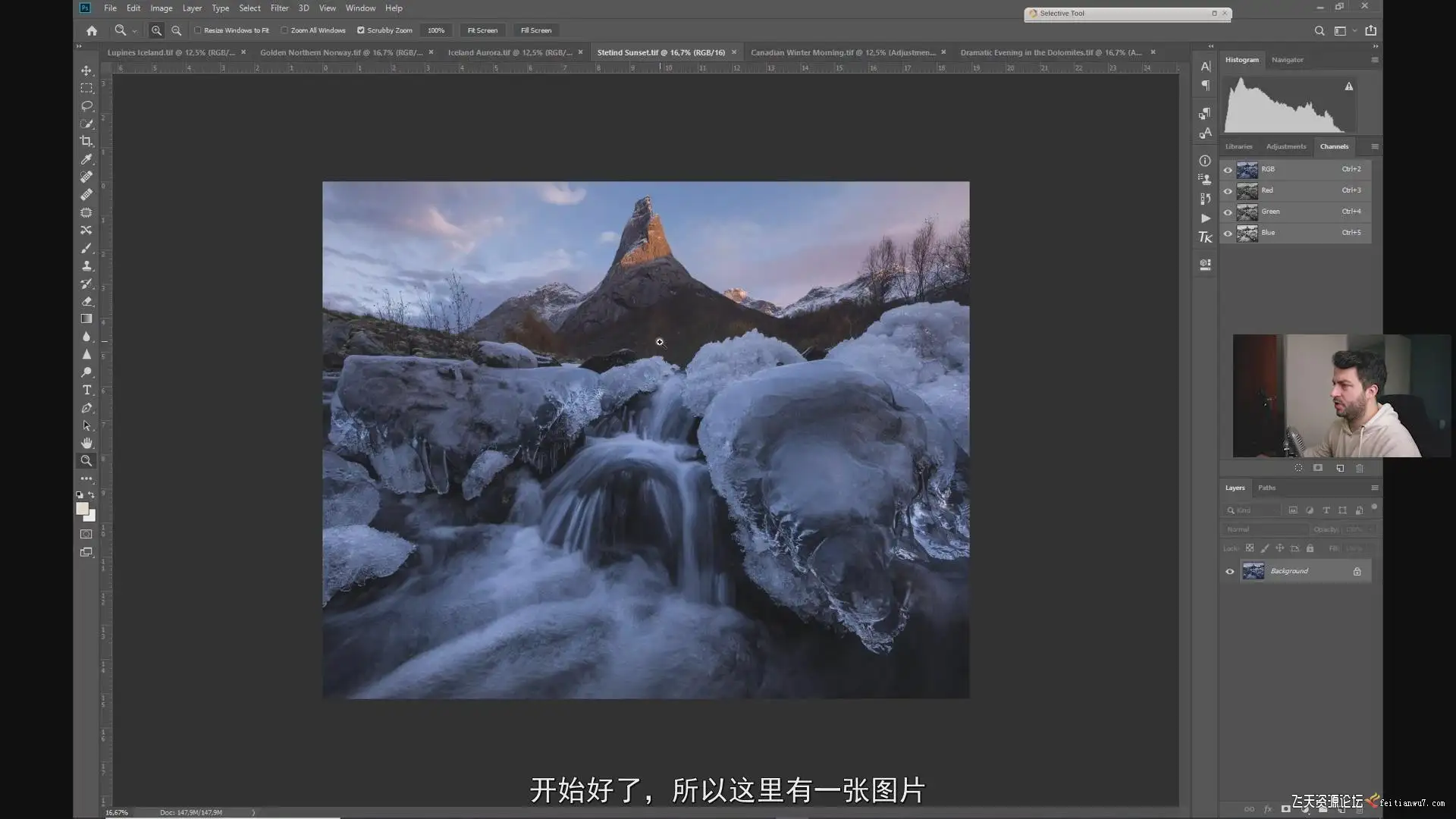Select the Lasso tool

click(86, 106)
